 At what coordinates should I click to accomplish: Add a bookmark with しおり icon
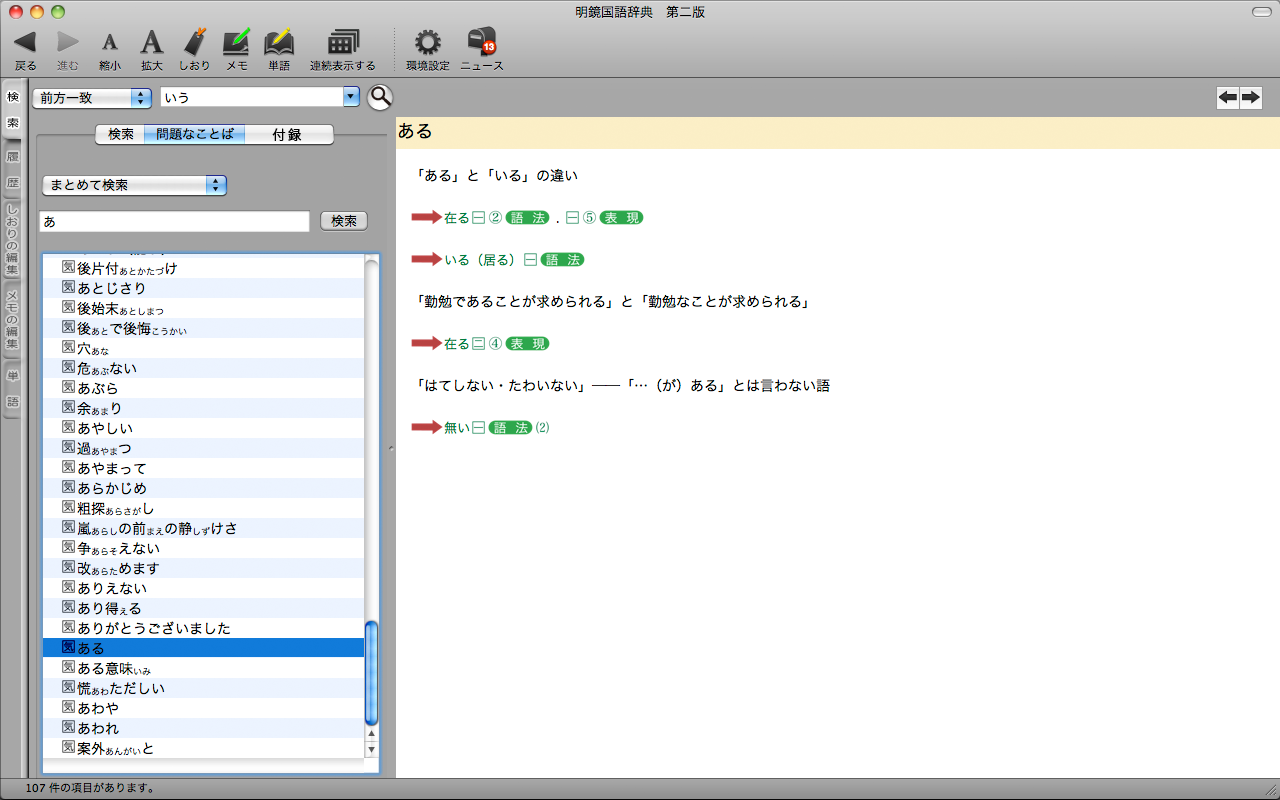[195, 42]
